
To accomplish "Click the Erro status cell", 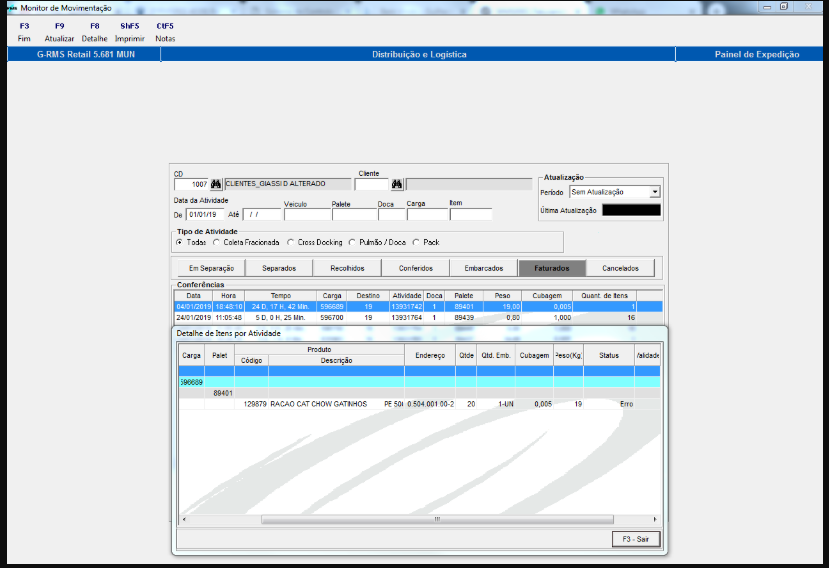I will pos(609,404).
